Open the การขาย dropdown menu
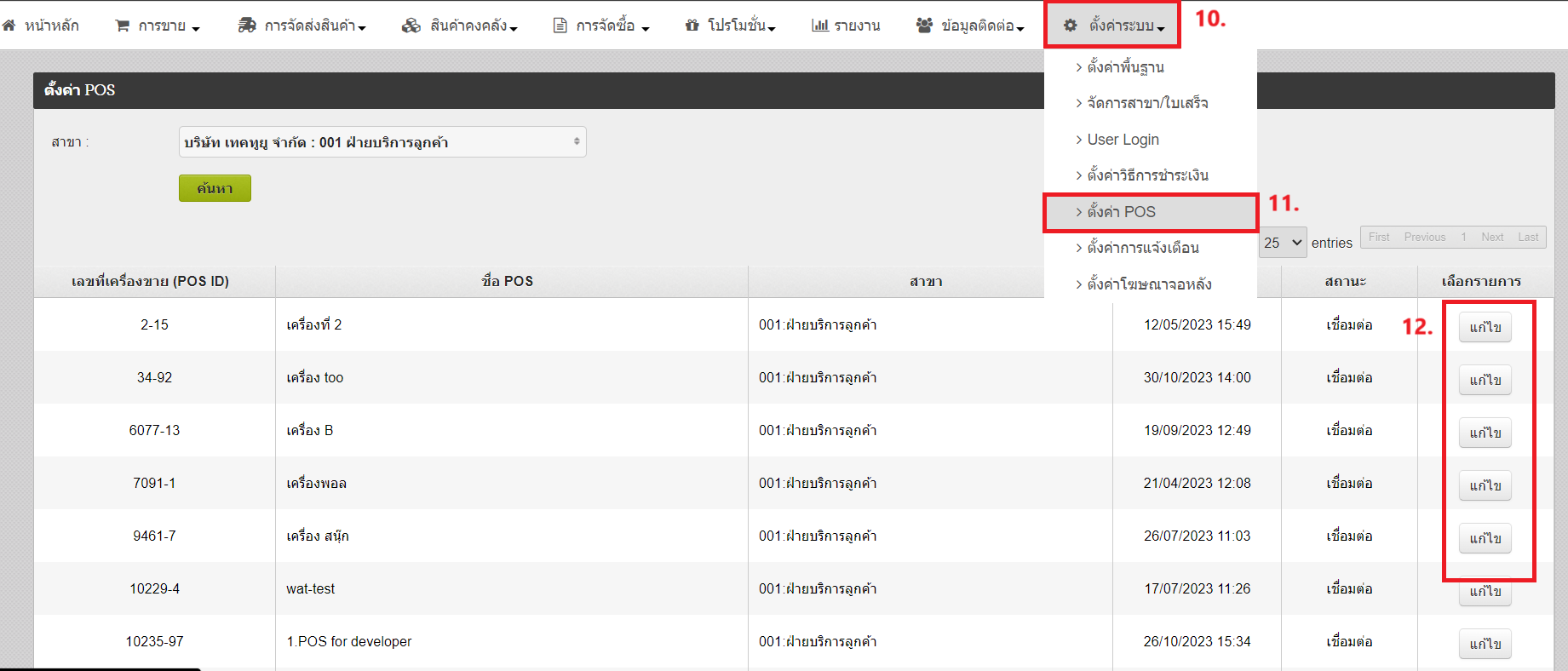 (158, 26)
